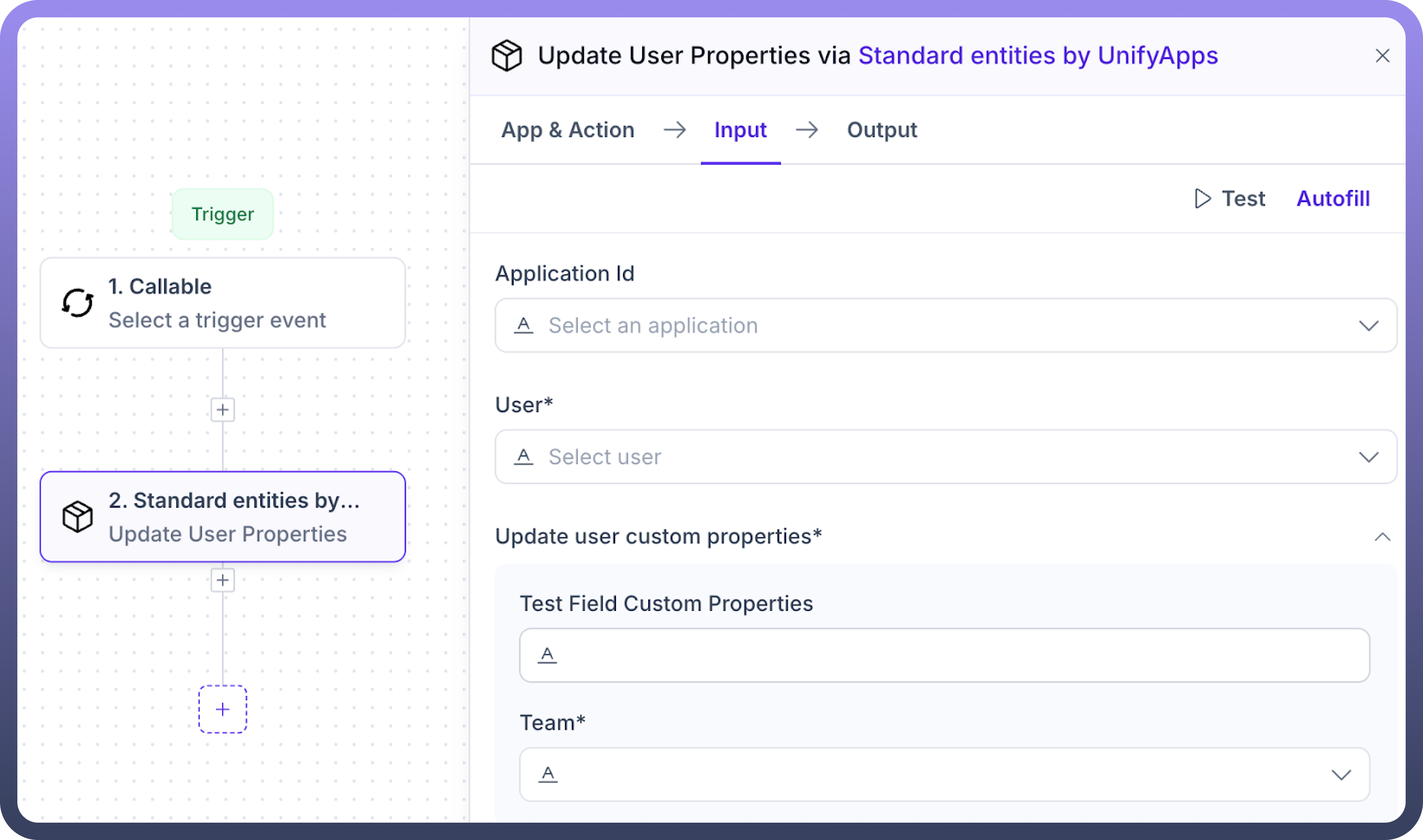Add step between Callable and Standard entities
This screenshot has height=840, width=1423.
(x=223, y=410)
